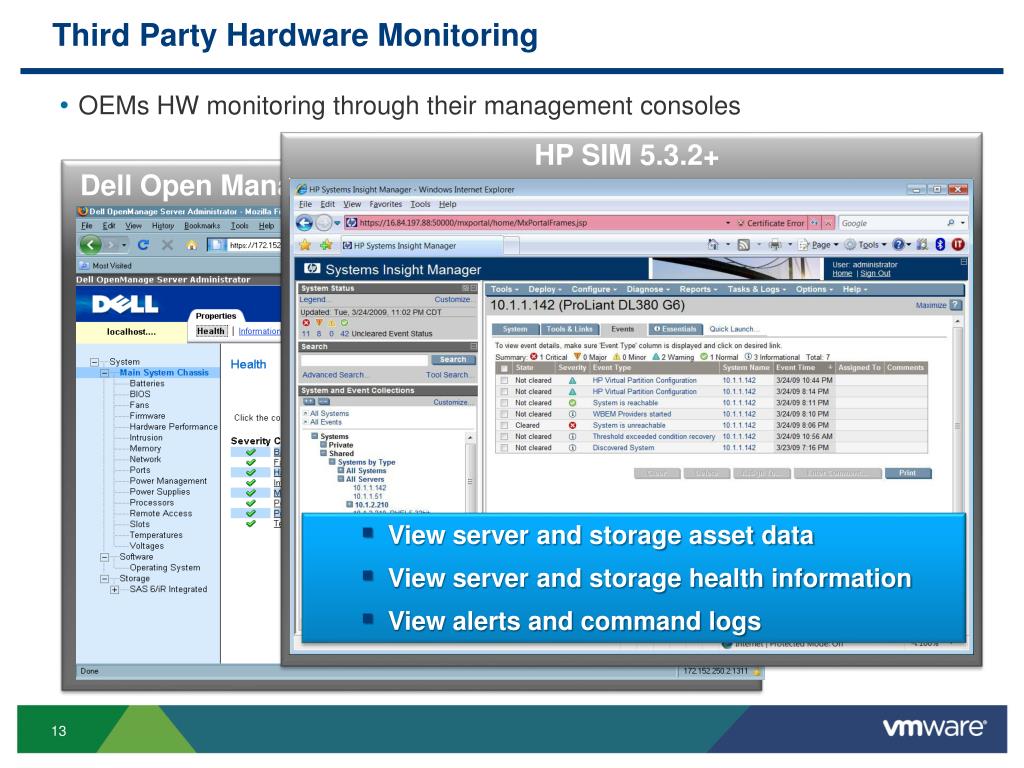Click Favorites star icon in Internet Explorer
The image size is (1024, 768).
pyautogui.click(x=305, y=245)
